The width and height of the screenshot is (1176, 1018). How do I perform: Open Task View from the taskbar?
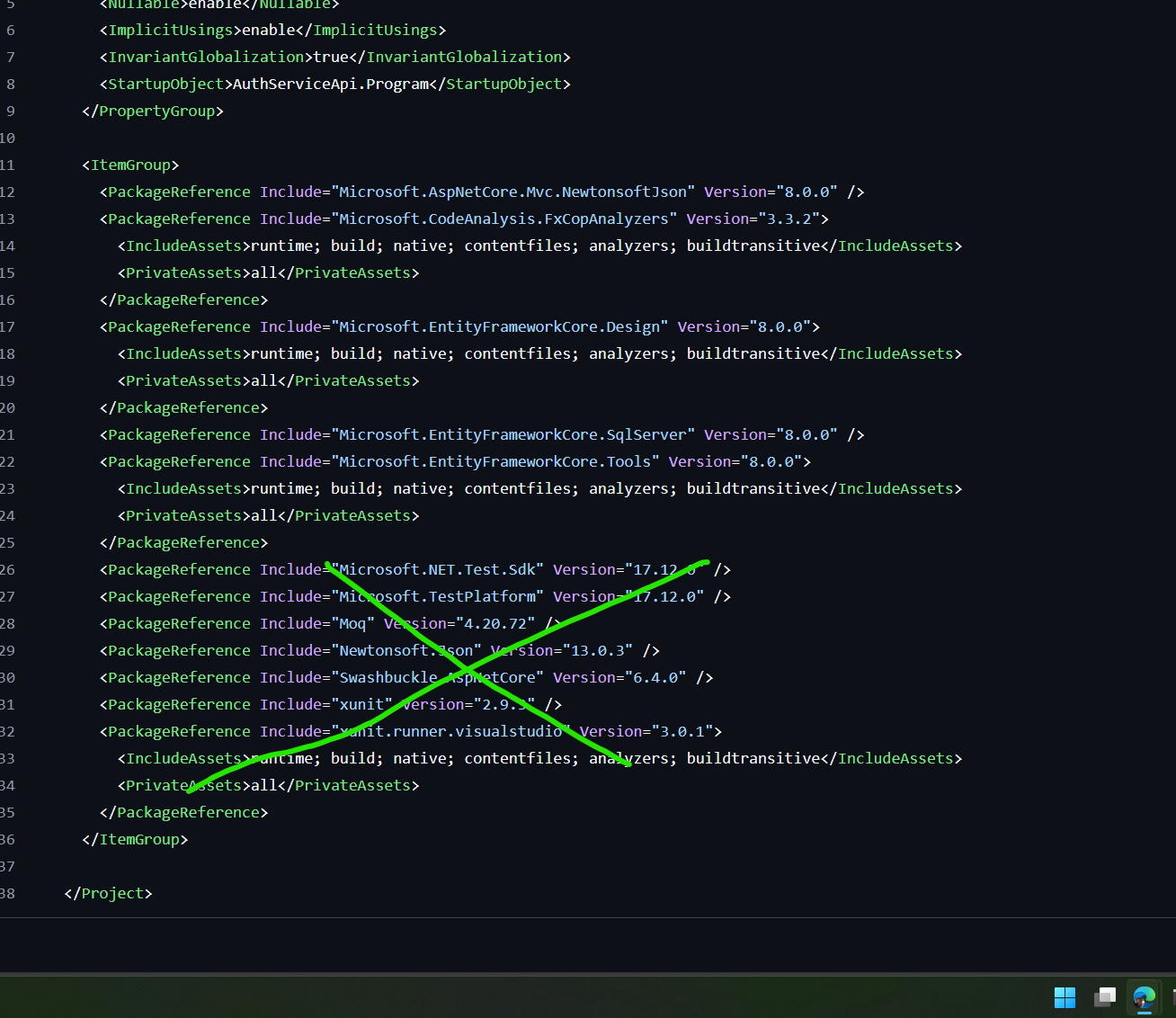pos(1105,997)
